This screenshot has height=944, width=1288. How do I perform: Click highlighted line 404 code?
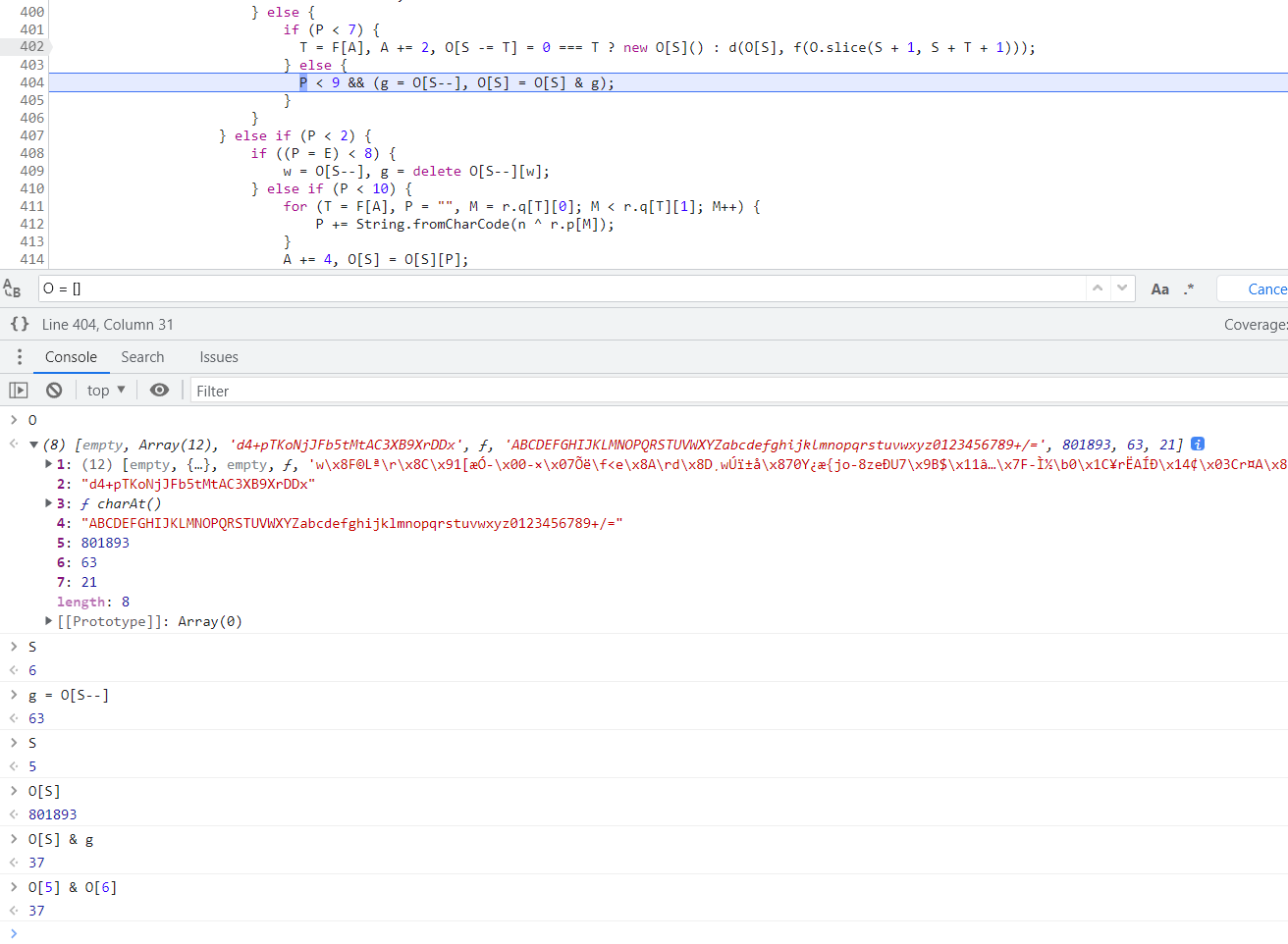tap(457, 82)
